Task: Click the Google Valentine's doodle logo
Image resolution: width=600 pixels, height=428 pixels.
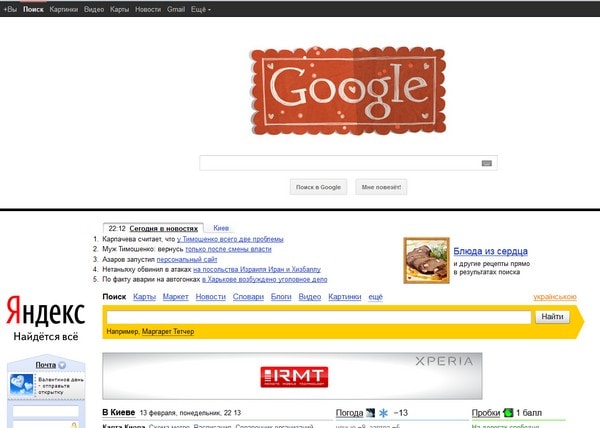Action: tap(348, 91)
